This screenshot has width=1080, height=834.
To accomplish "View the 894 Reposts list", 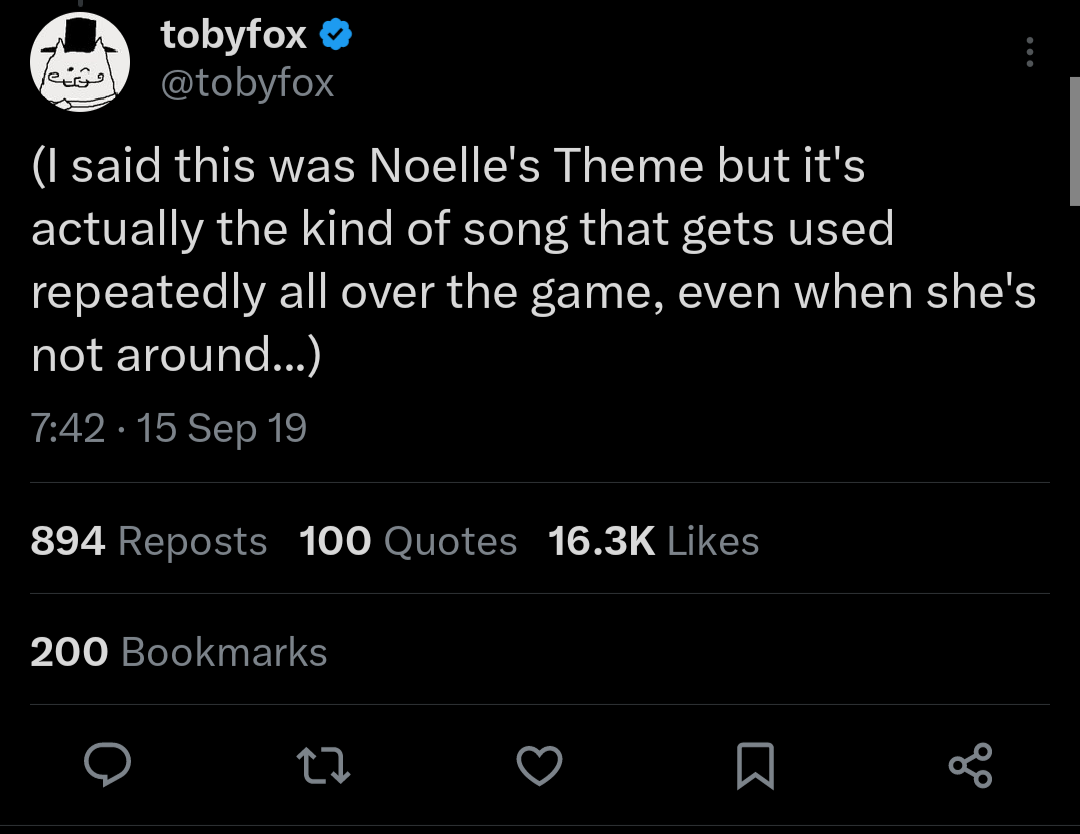I will pos(149,541).
